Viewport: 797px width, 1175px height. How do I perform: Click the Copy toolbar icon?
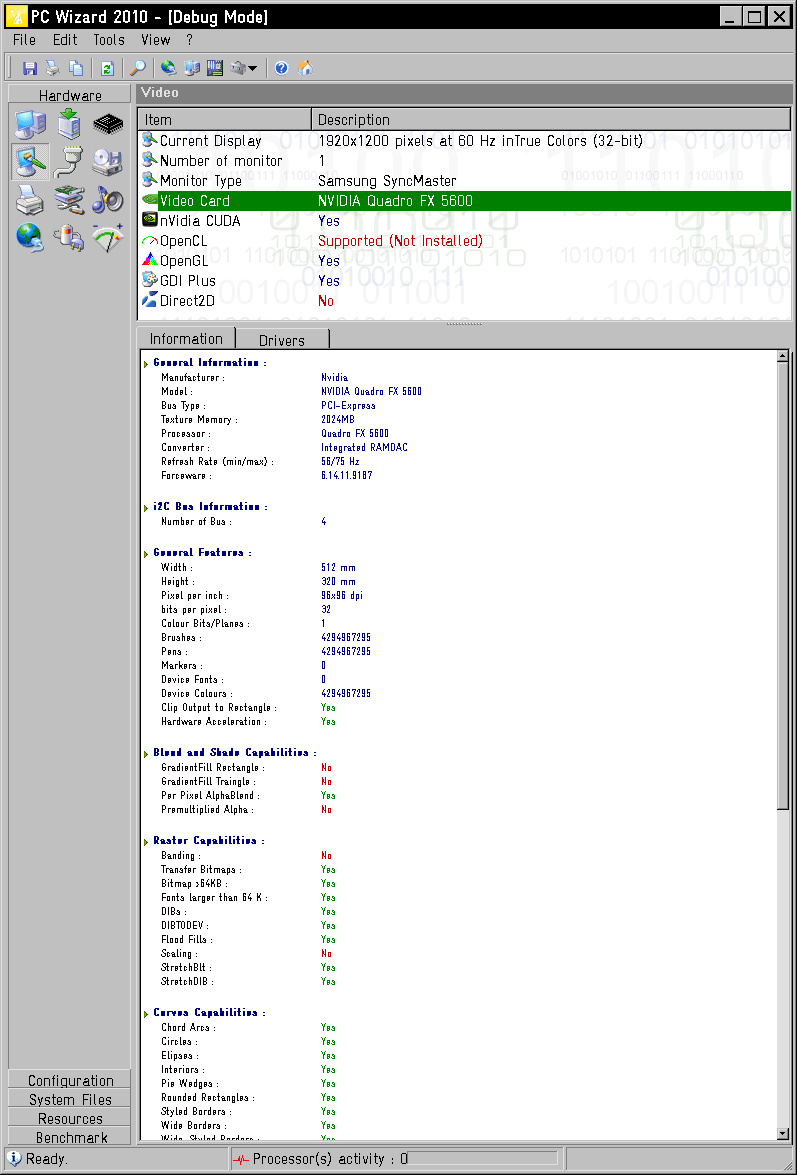point(76,68)
